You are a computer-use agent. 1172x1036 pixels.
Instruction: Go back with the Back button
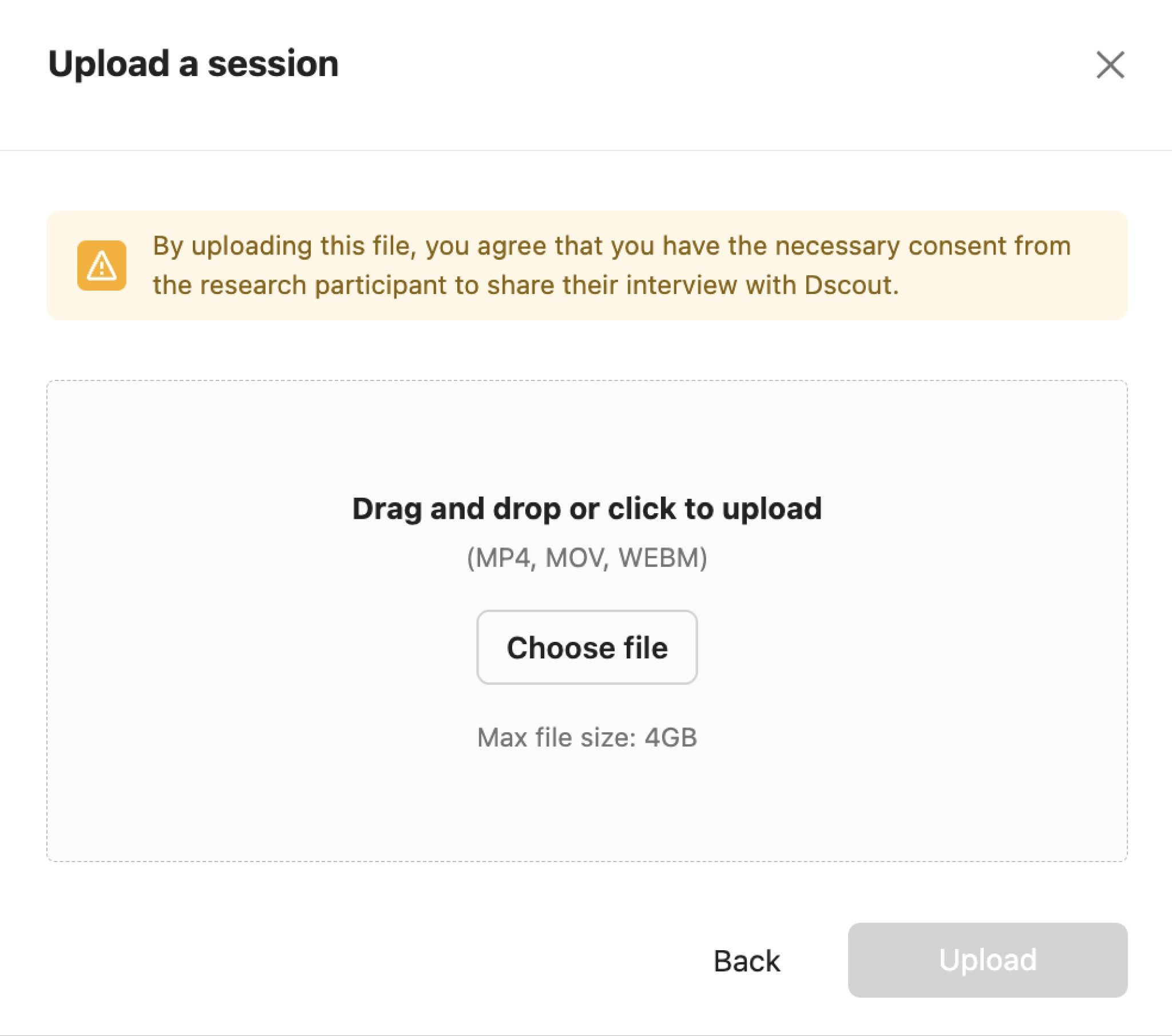pos(747,960)
